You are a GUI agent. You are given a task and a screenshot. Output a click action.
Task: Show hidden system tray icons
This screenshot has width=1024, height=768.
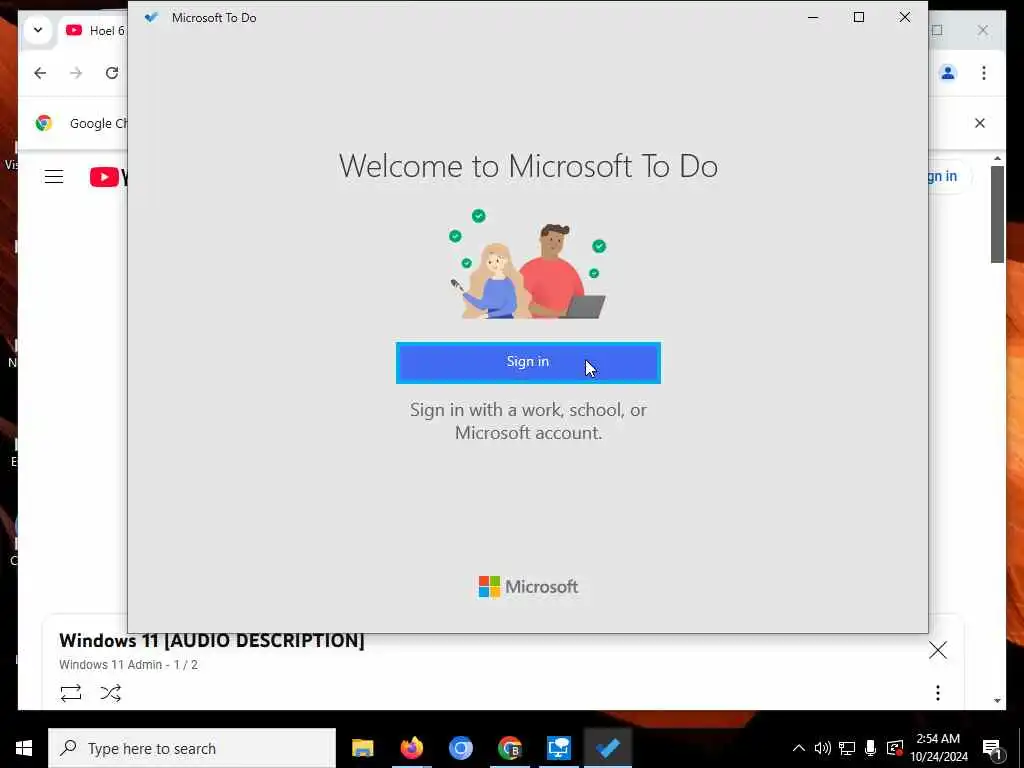798,748
